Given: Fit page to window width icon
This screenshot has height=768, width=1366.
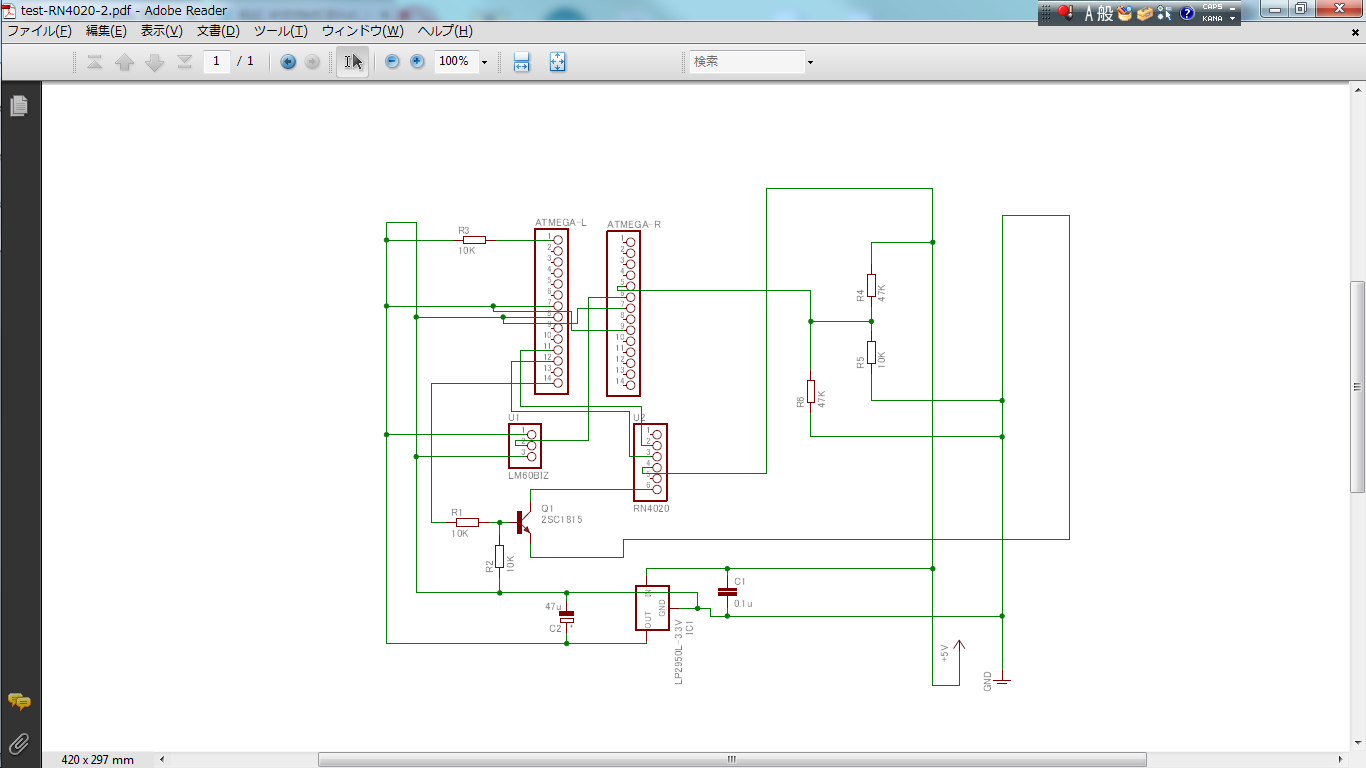Looking at the screenshot, I should (521, 62).
